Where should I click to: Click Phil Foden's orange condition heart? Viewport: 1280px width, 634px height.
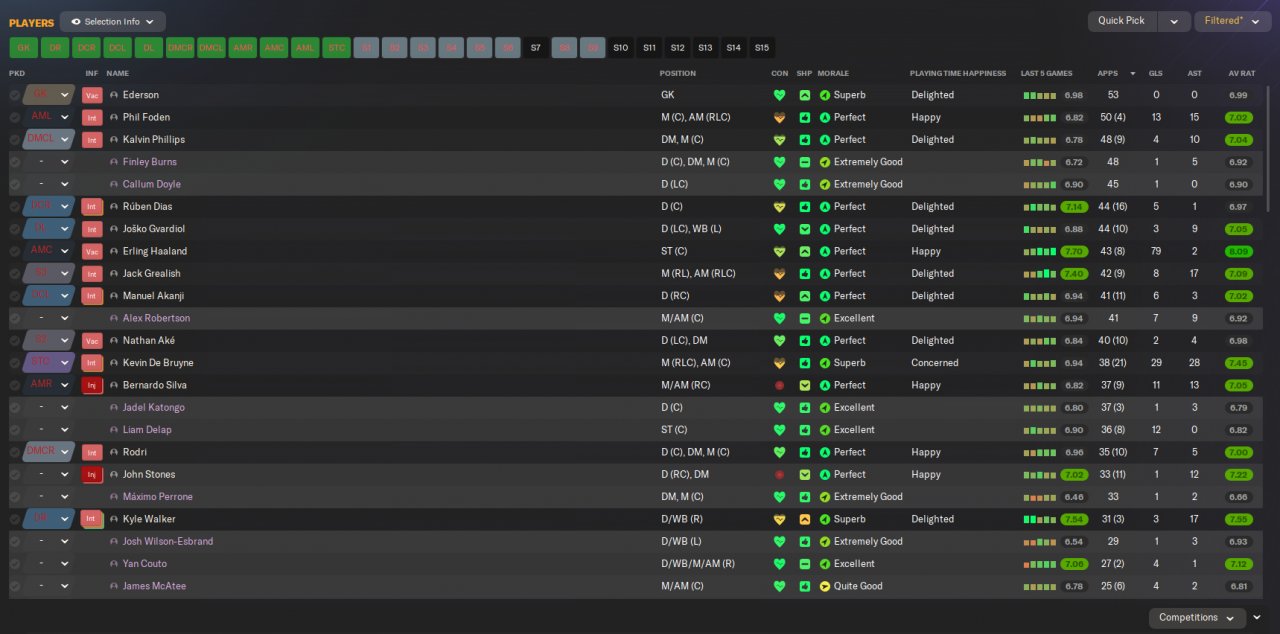point(780,117)
